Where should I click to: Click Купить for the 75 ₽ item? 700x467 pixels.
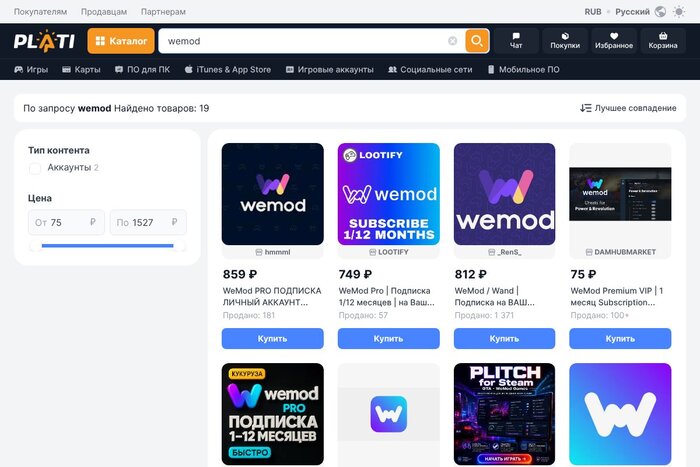point(620,338)
